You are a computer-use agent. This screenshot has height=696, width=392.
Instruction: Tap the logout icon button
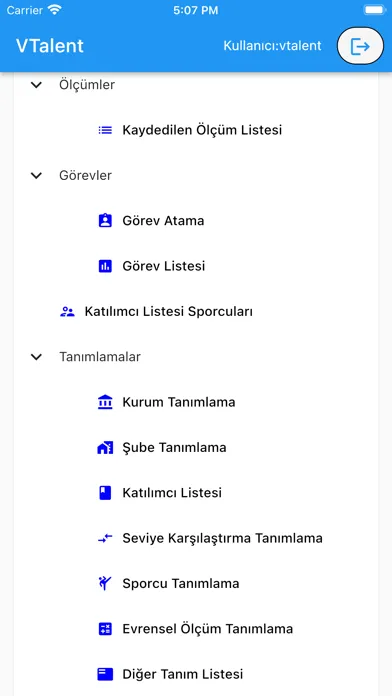coord(360,46)
